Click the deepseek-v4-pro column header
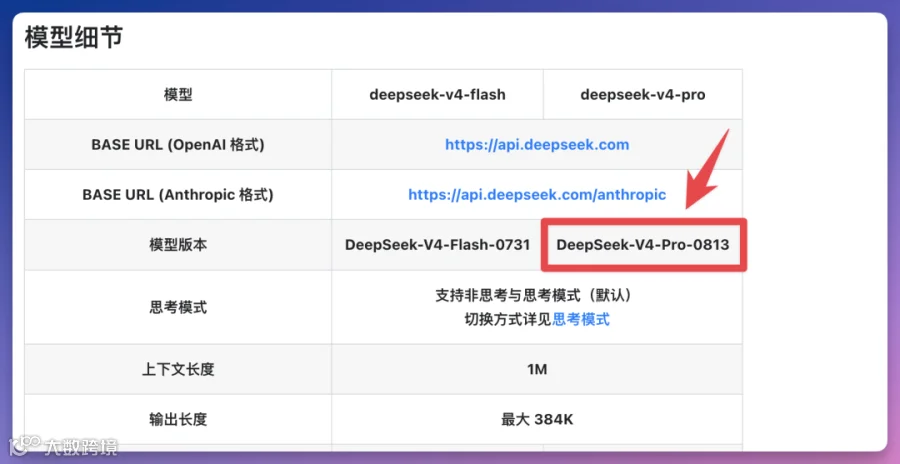This screenshot has height=464, width=900. [643, 95]
